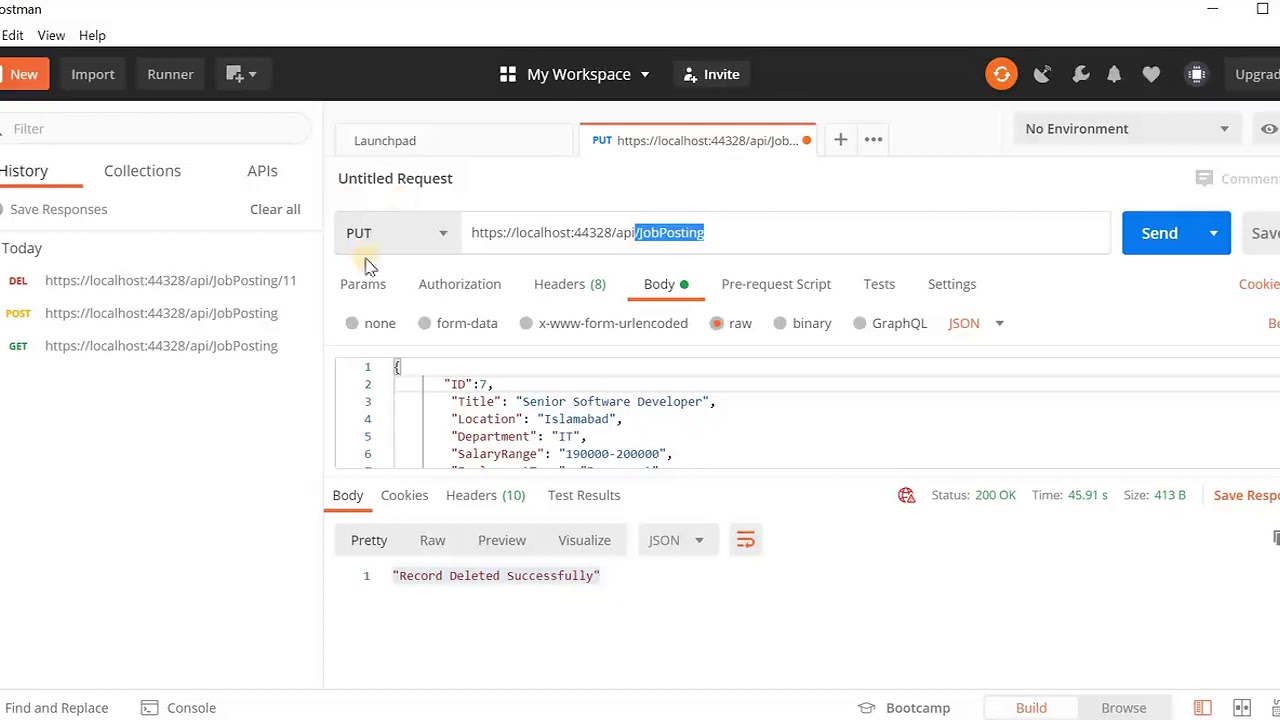Open the user avatar icon
Viewport: 1280px width, 720px height.
pos(1196,74)
